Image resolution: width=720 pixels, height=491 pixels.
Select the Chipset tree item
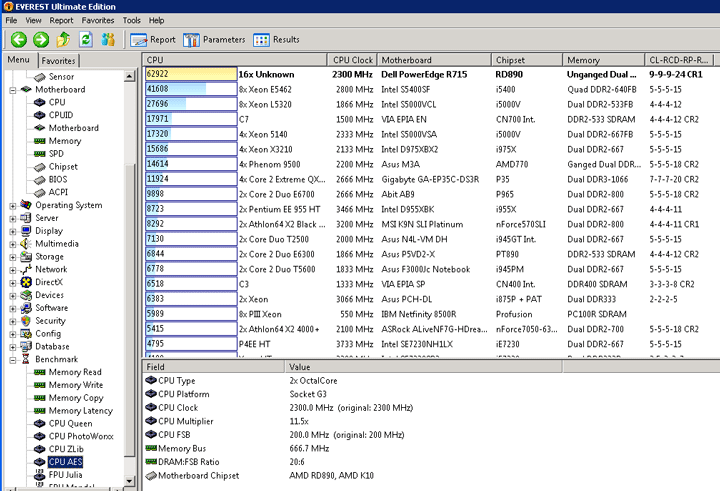pyautogui.click(x=63, y=167)
